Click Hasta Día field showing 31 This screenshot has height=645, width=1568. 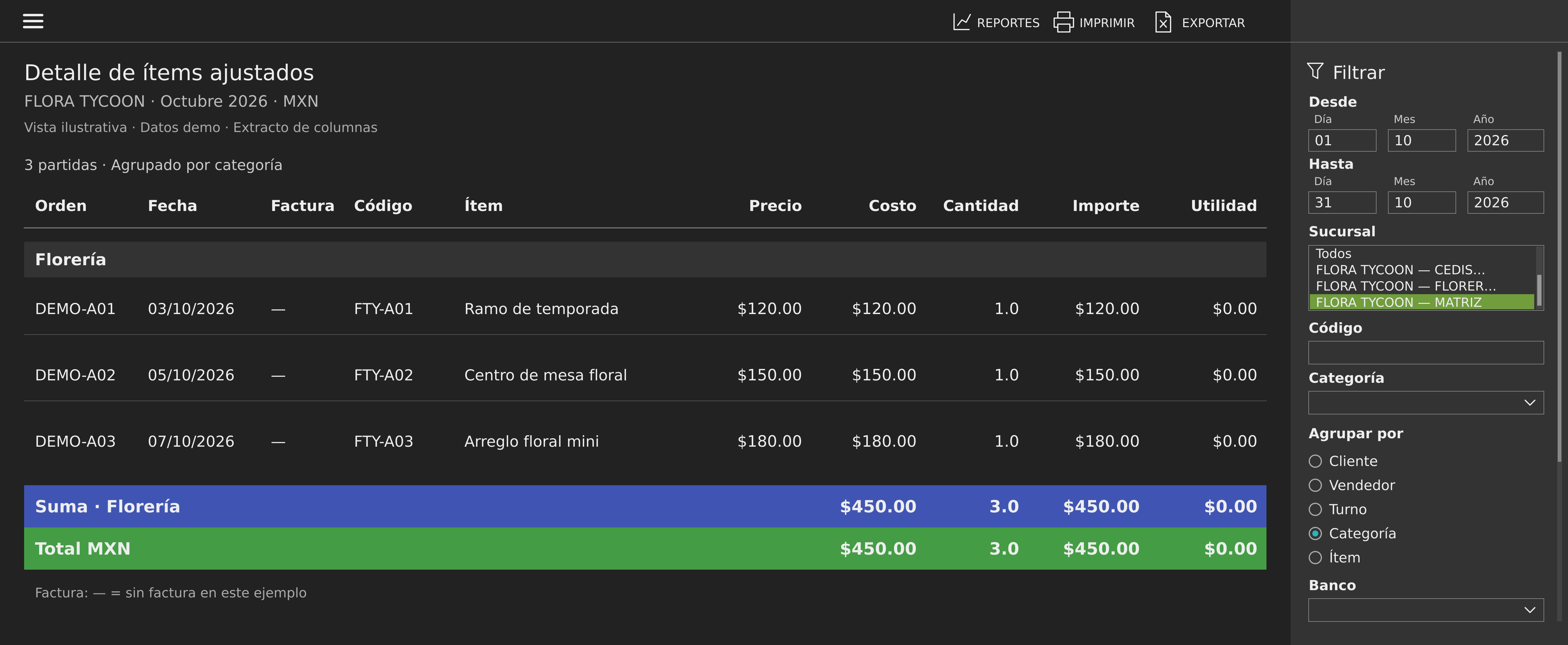(1342, 203)
